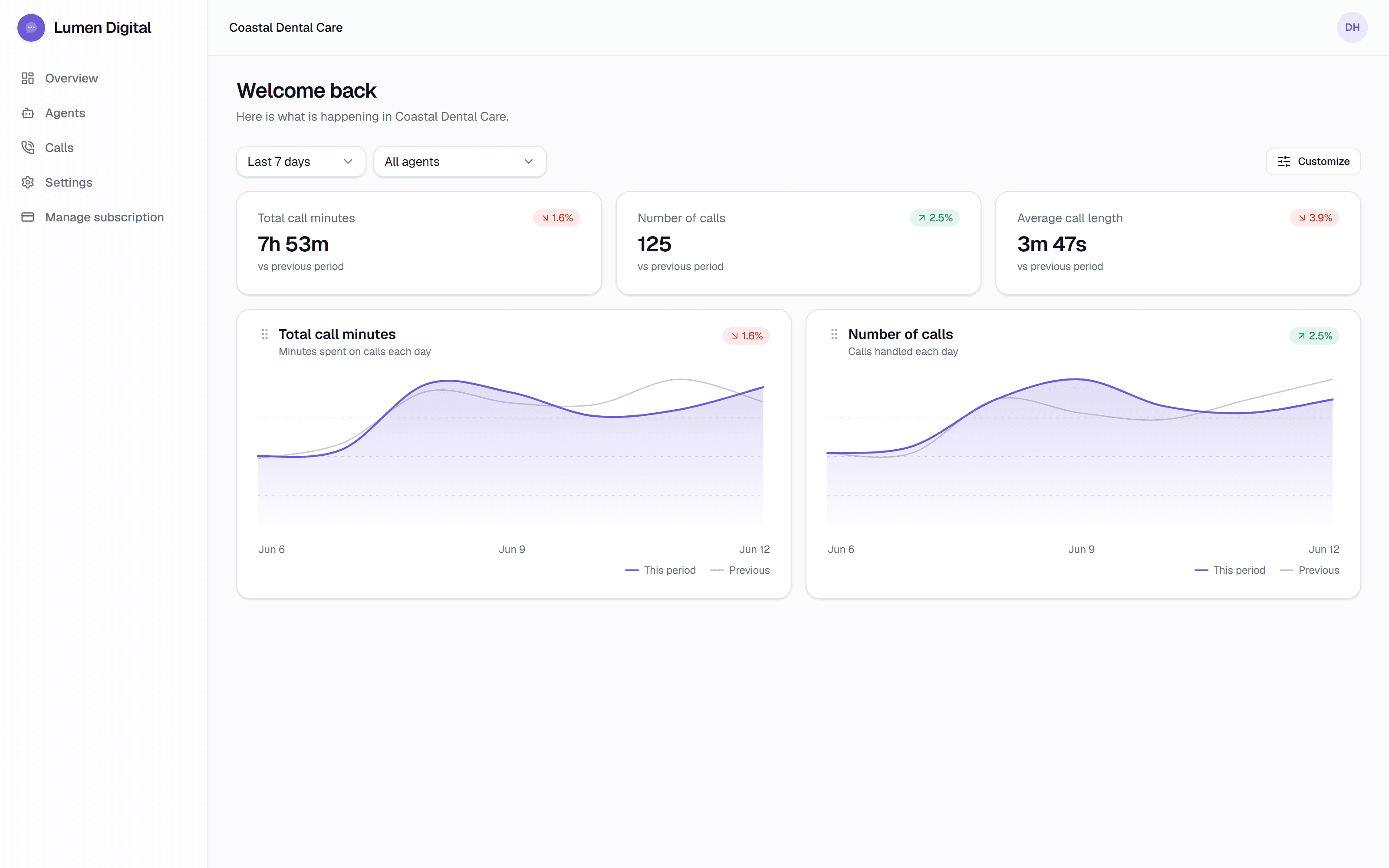Grab the Number of calls chart drag handle
Viewport: 1389px width, 868px height.
pyautogui.click(x=834, y=334)
